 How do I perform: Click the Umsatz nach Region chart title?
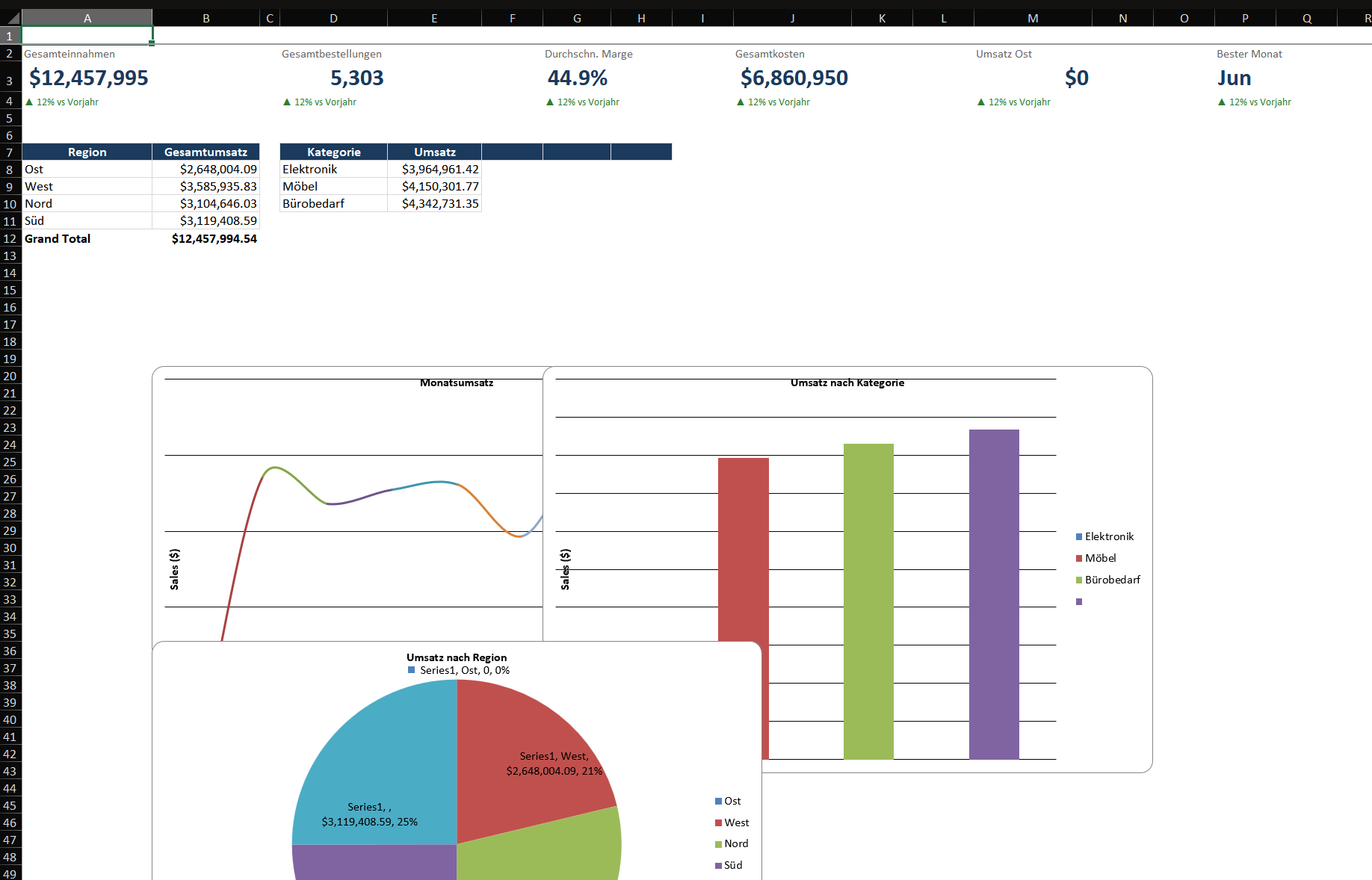click(x=457, y=657)
